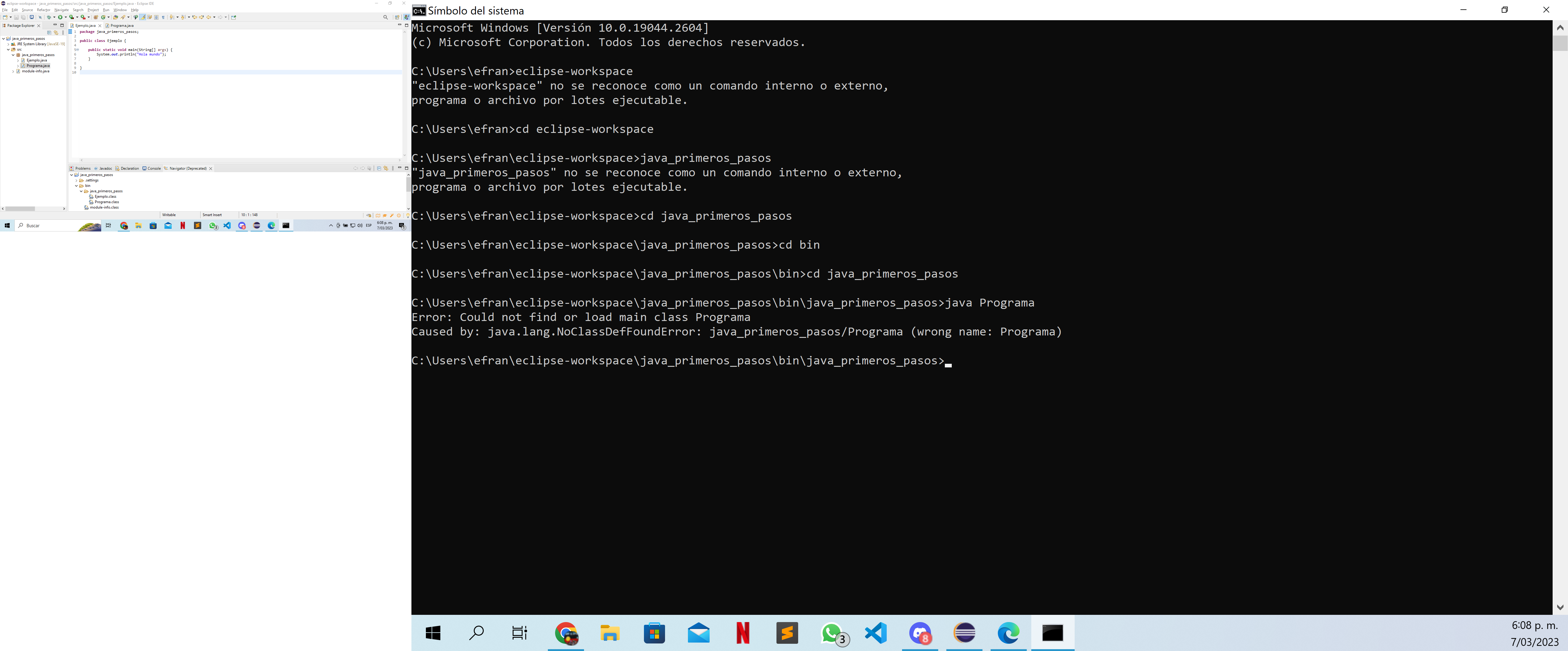Toggle Pin Editor icon in Eclipse toolbar
Image resolution: width=1568 pixels, height=651 pixels.
pos(234,17)
